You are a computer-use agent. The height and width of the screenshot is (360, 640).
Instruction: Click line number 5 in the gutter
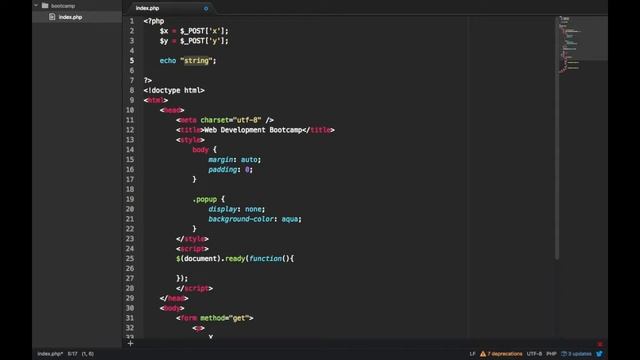click(131, 61)
